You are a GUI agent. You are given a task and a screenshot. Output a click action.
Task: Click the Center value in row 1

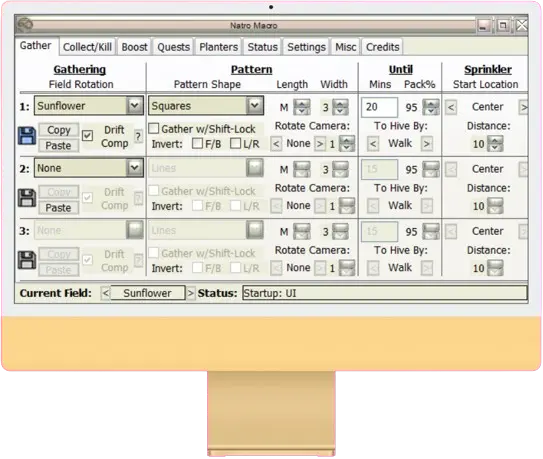(x=487, y=107)
